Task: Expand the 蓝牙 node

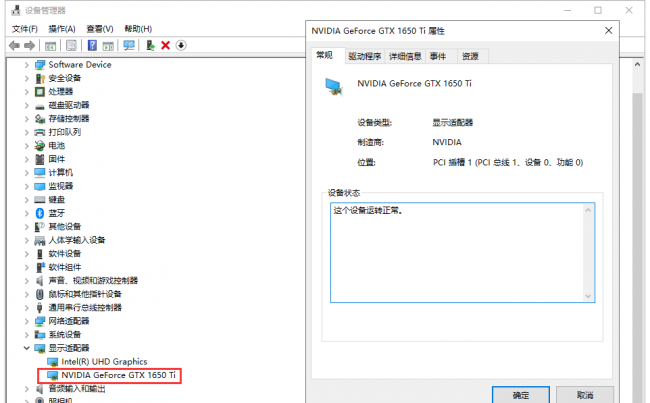Action: (x=27, y=214)
